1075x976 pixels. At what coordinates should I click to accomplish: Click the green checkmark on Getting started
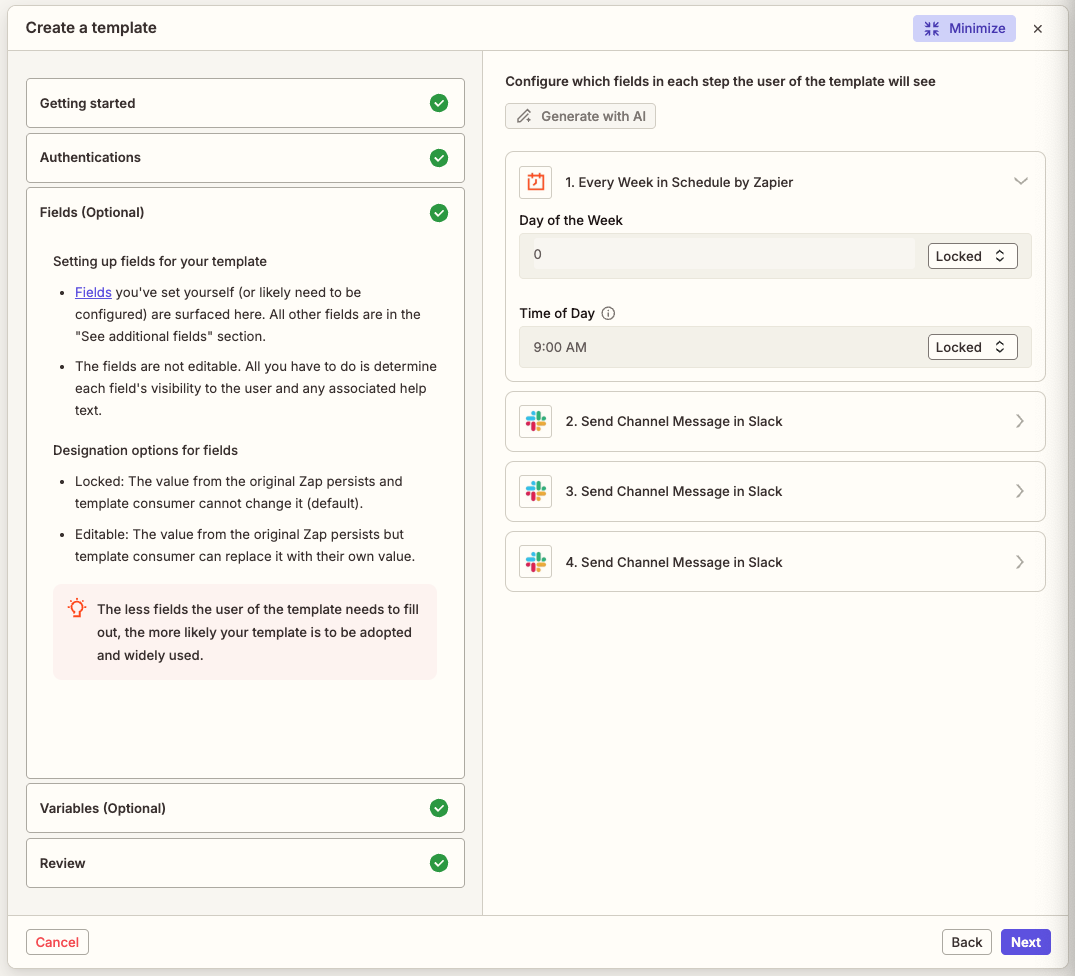pyautogui.click(x=439, y=103)
